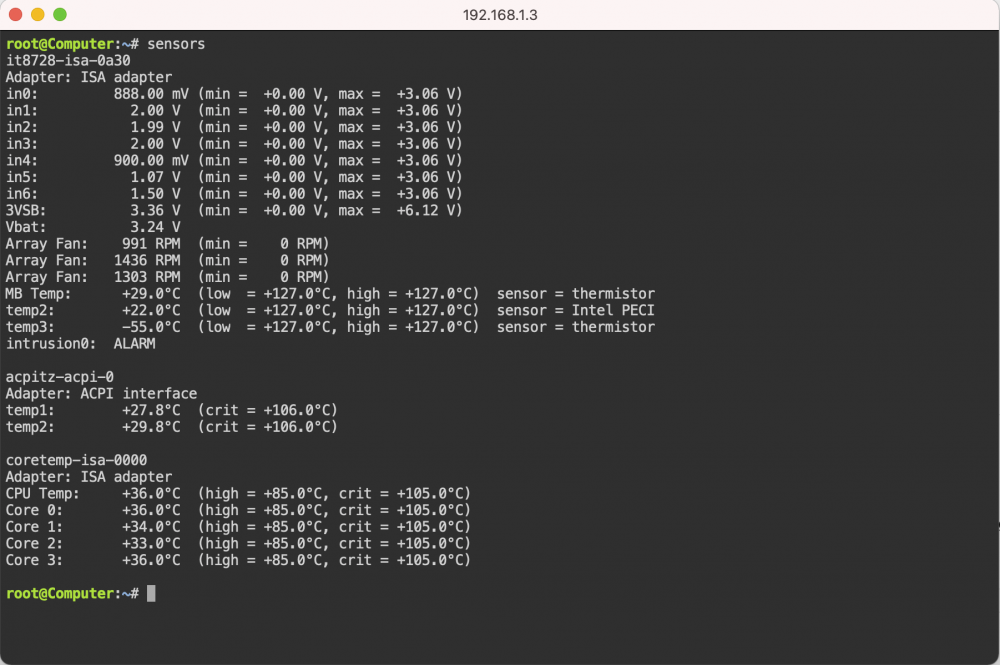
Task: Click the in6 value '1.50 V'
Action: pyautogui.click(x=156, y=193)
